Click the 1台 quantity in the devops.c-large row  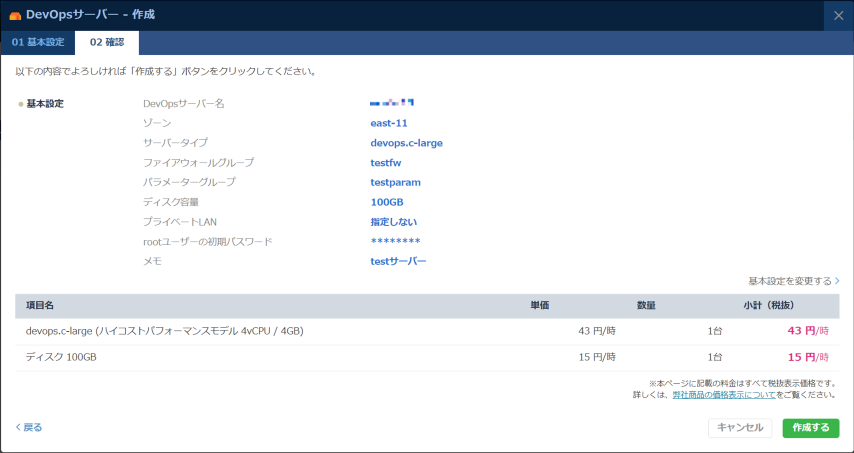[715, 330]
